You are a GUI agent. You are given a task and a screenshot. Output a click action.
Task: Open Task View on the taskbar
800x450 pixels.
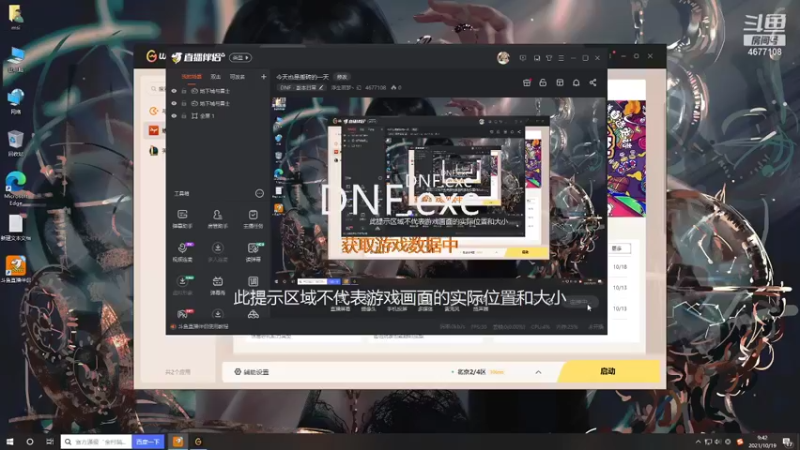click(49, 442)
